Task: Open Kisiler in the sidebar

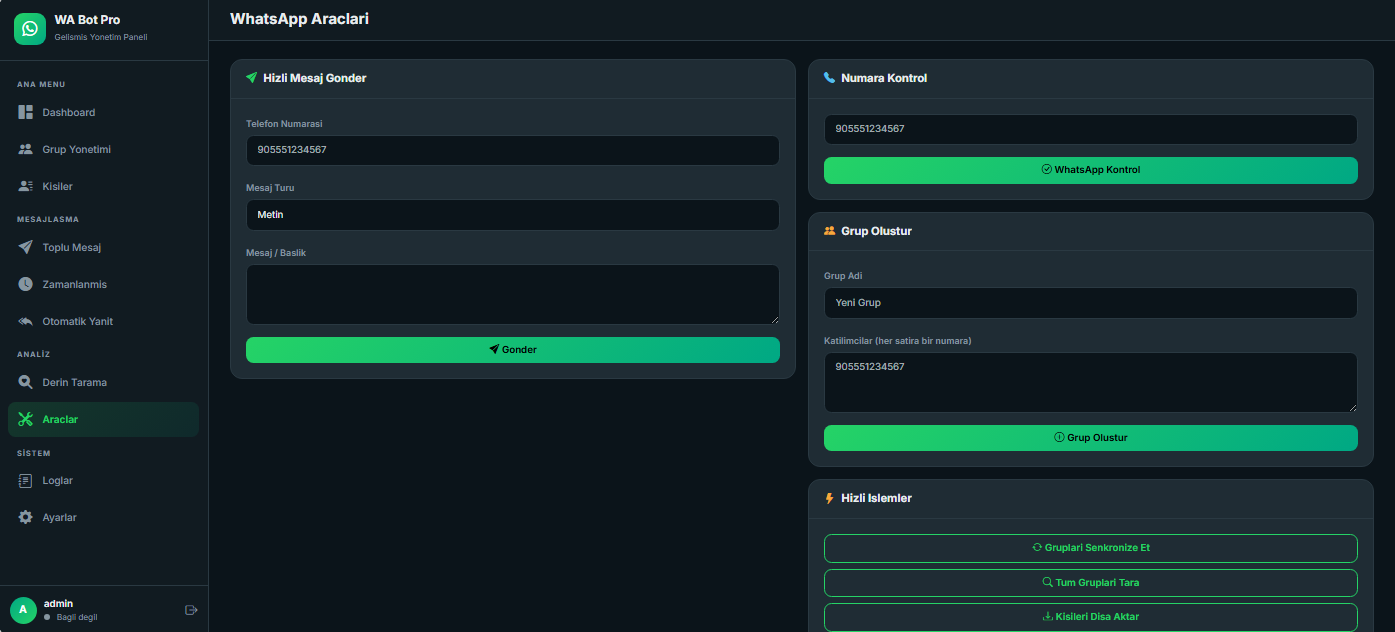Action: (x=57, y=186)
